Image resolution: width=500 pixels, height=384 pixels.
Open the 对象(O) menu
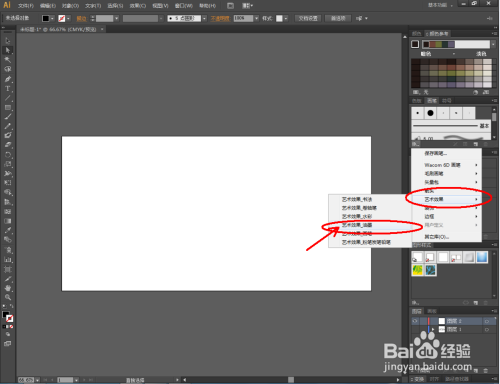(x=70, y=6)
